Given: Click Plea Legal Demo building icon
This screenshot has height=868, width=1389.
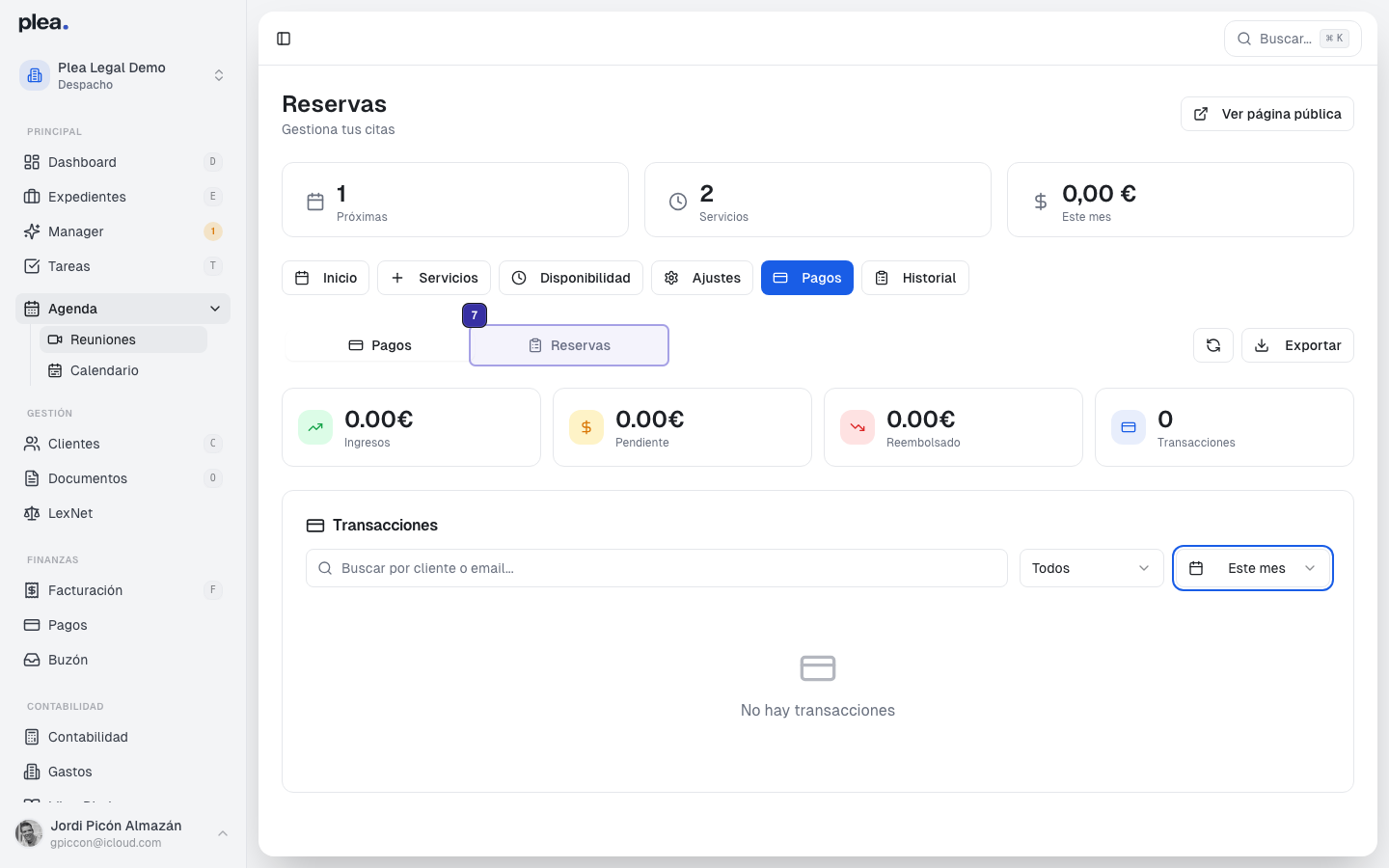Looking at the screenshot, I should [35, 75].
